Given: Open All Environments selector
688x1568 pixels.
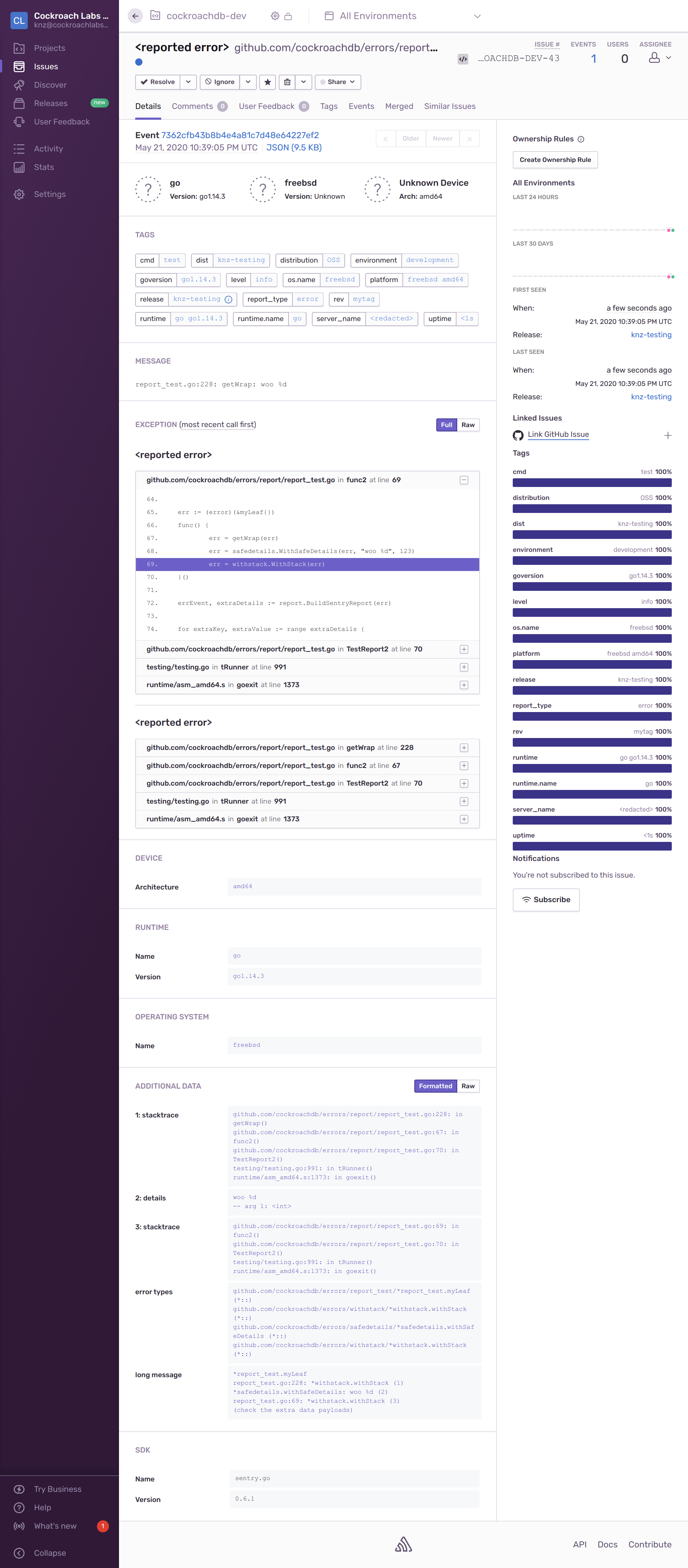Looking at the screenshot, I should 403,16.
